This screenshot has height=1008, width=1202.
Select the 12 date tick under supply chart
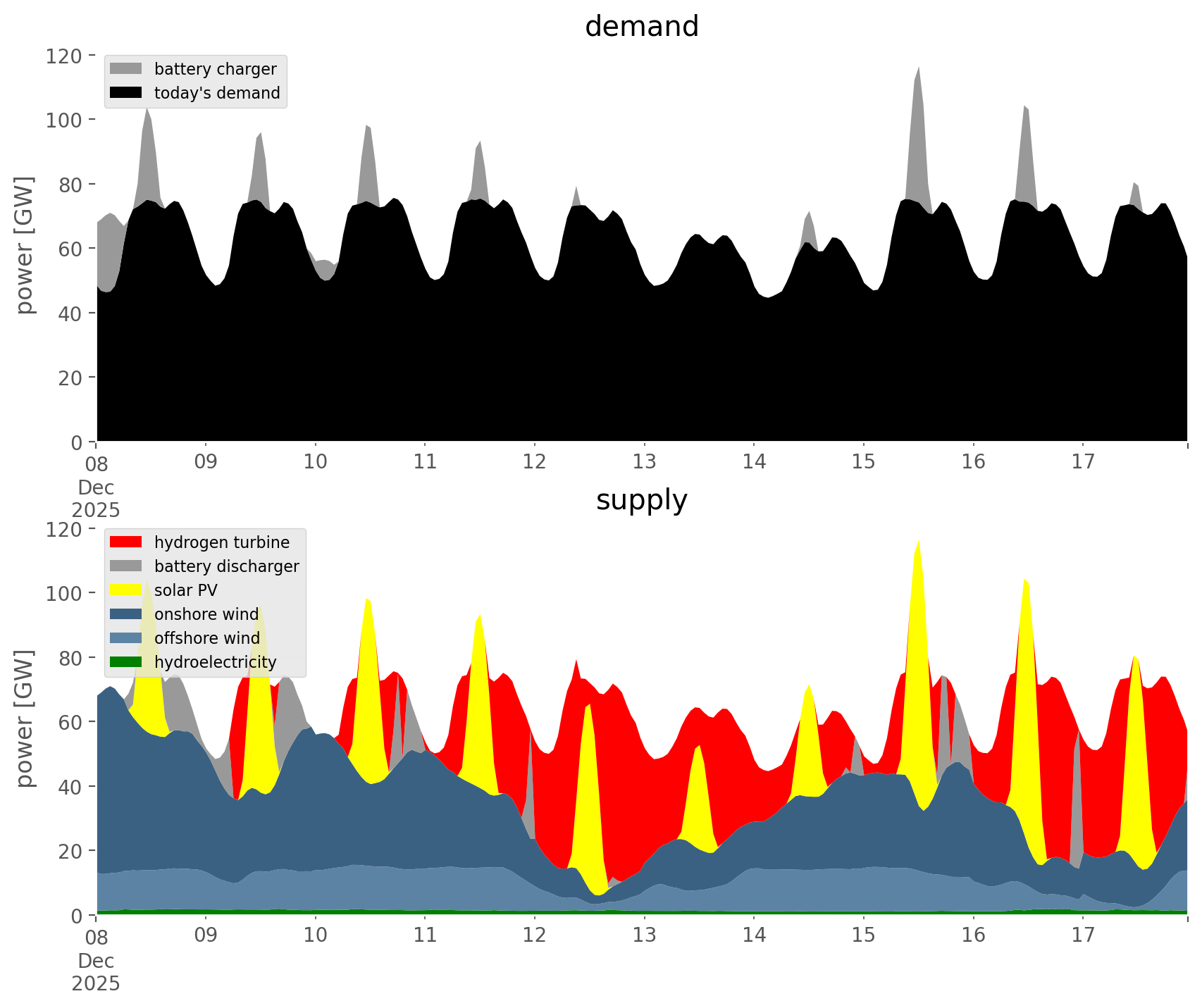coord(534,935)
